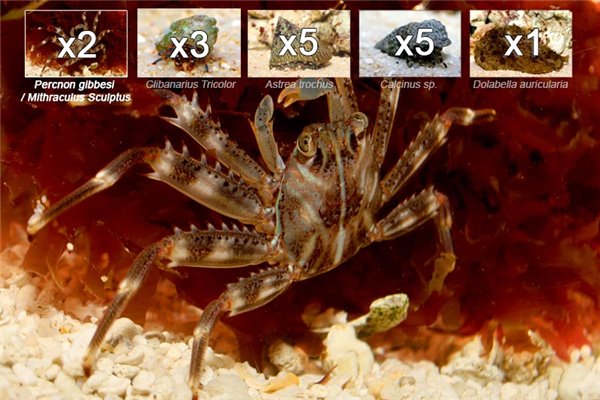600x400 pixels.
Task: Select the Percnon gibbesi crab thumbnail
Action: (76, 43)
